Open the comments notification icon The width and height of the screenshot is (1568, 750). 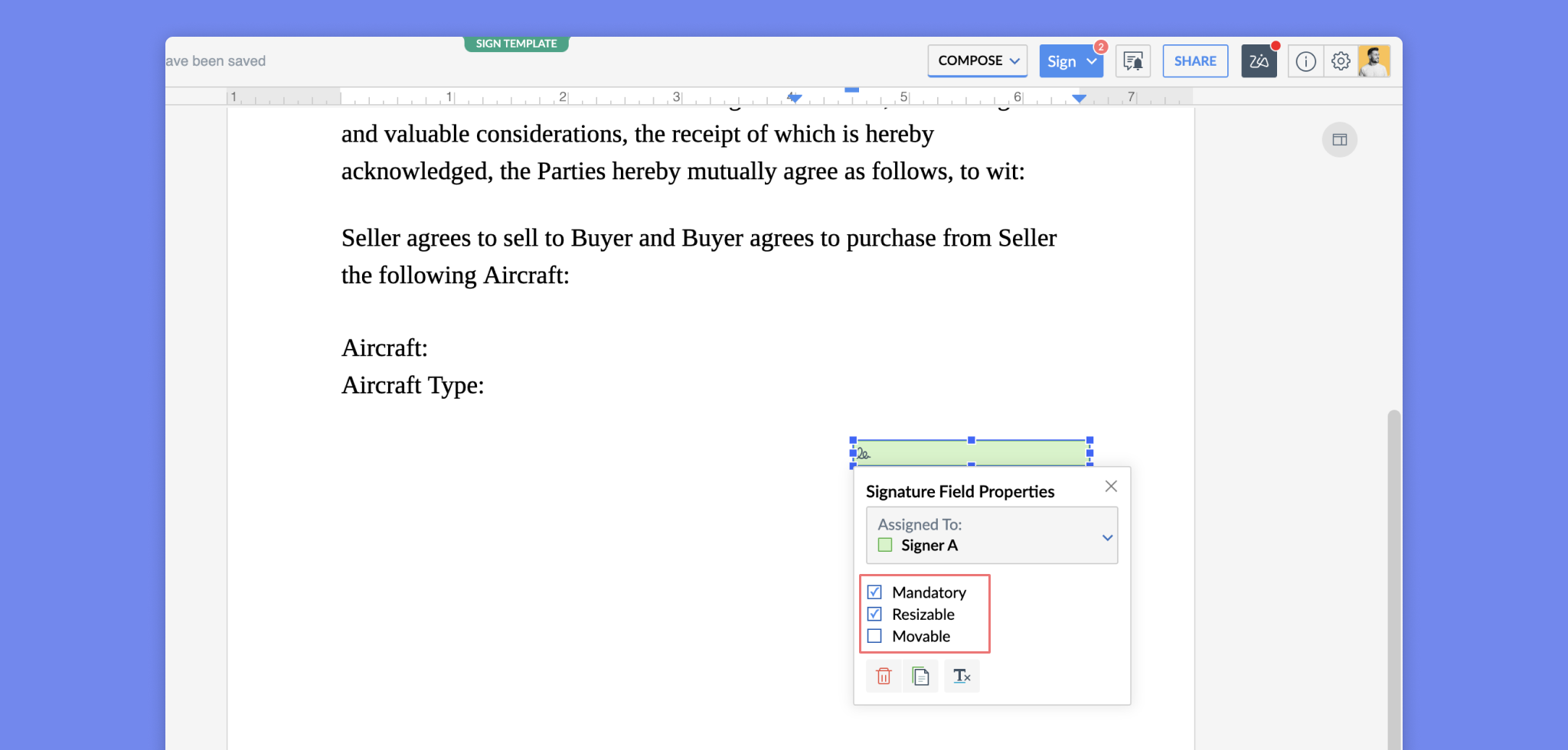click(1132, 61)
